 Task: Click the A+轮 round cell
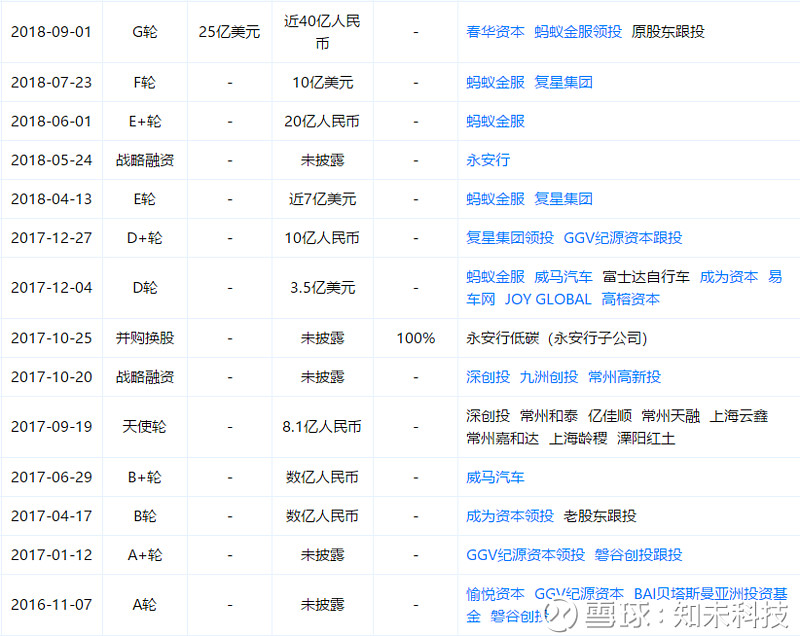pos(144,555)
